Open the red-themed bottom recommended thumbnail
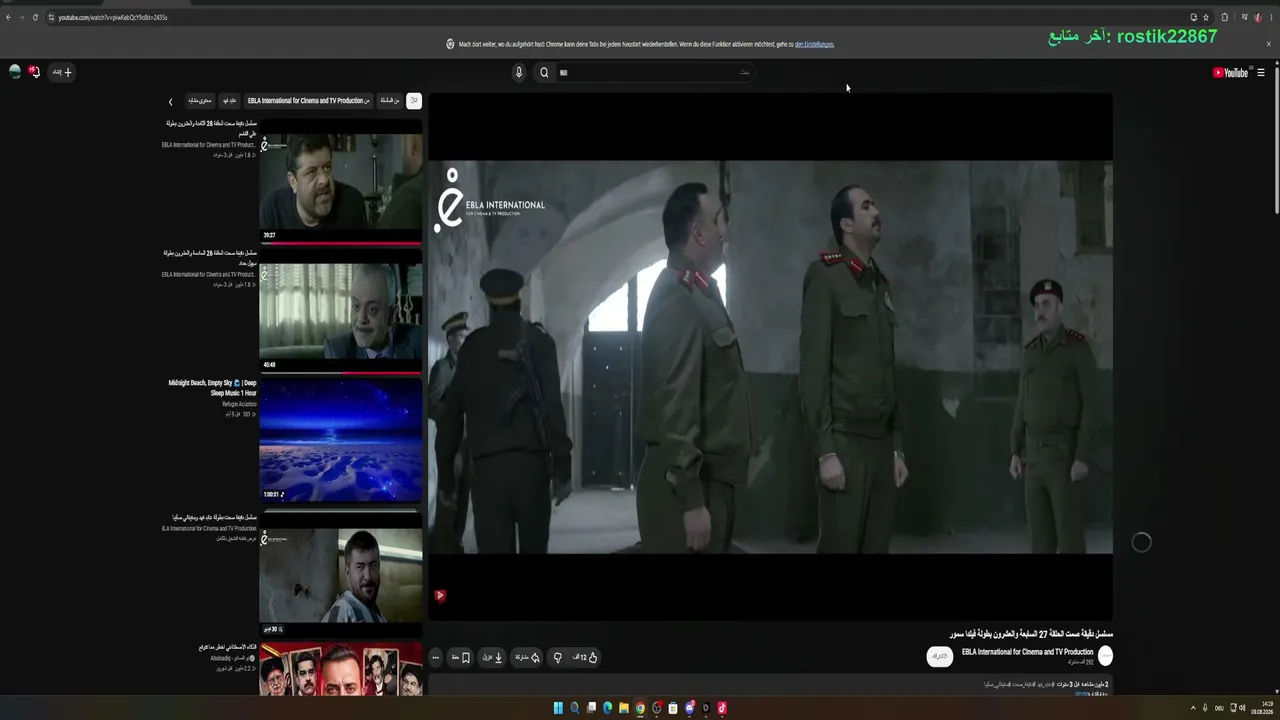The height and width of the screenshot is (720, 1280). click(x=341, y=670)
